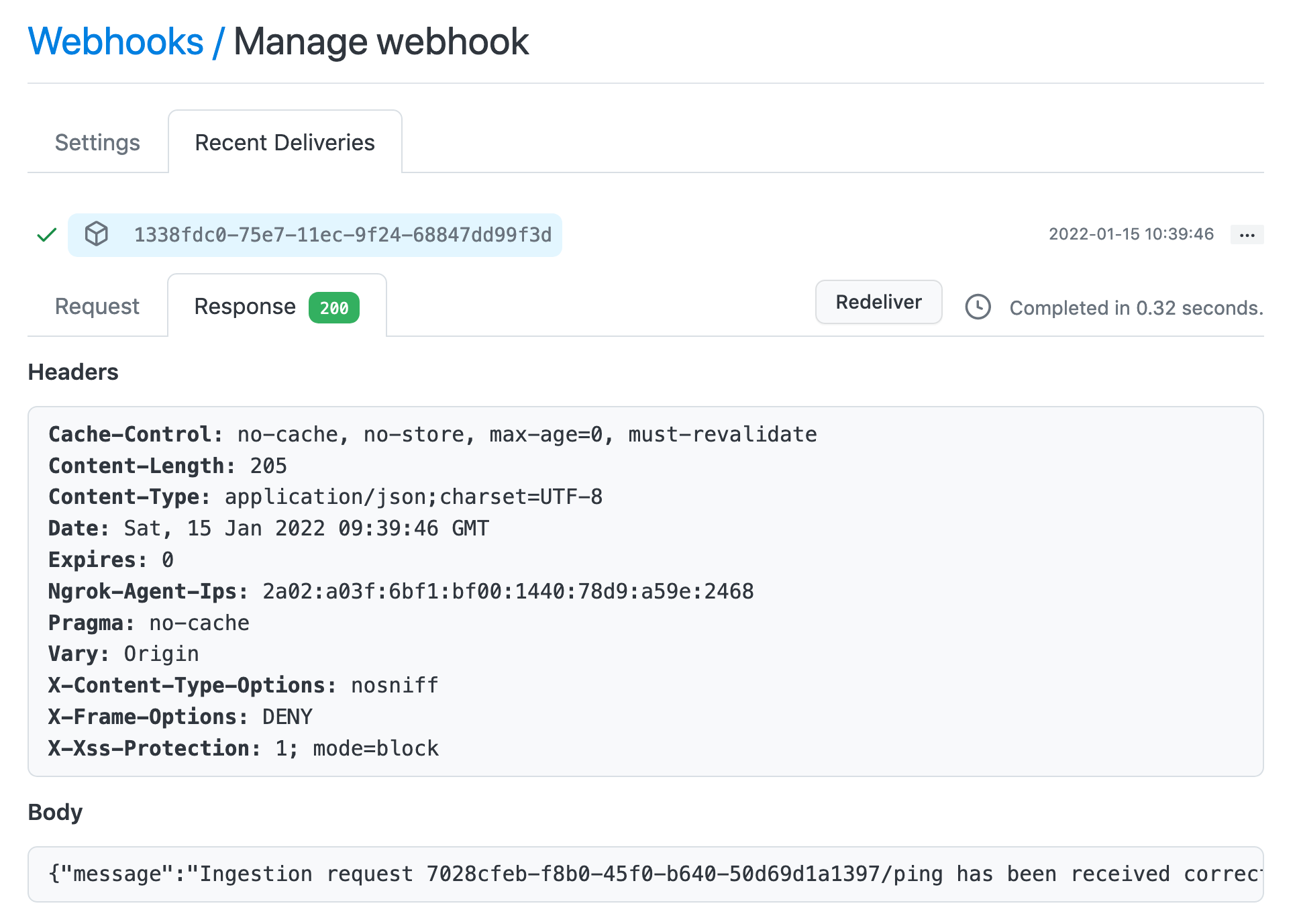This screenshot has height=924, width=1299.
Task: Click the Ngrok-Agent-Ips header value
Action: 508,591
